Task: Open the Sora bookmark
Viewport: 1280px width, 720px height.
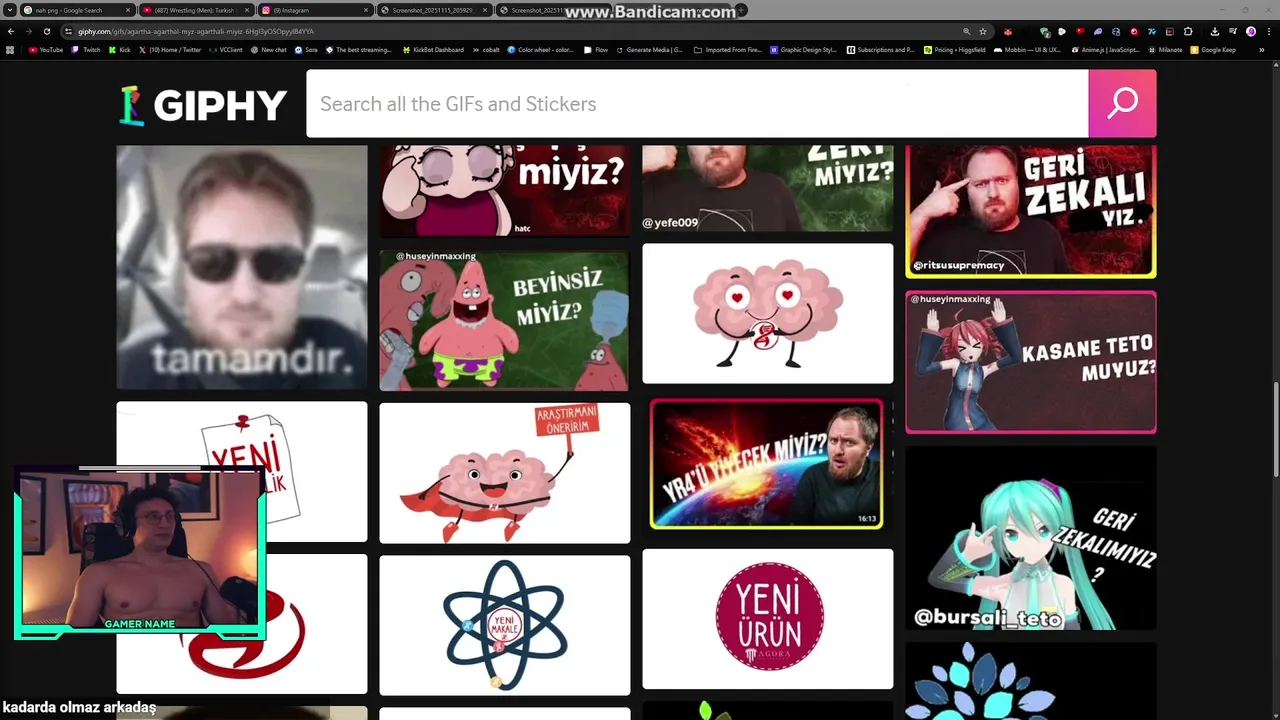Action: 306,49
